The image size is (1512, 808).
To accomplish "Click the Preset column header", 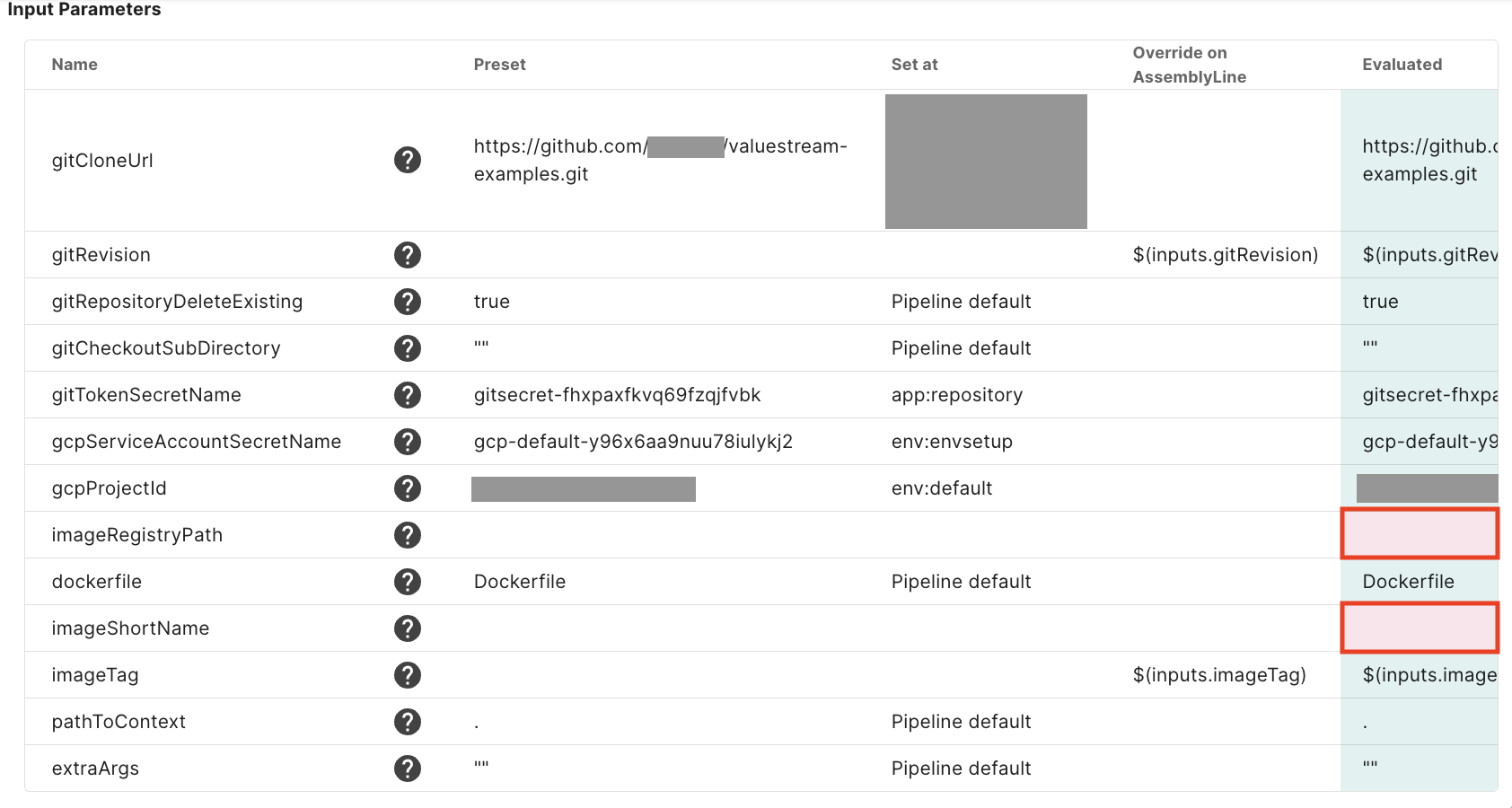I will coord(499,65).
